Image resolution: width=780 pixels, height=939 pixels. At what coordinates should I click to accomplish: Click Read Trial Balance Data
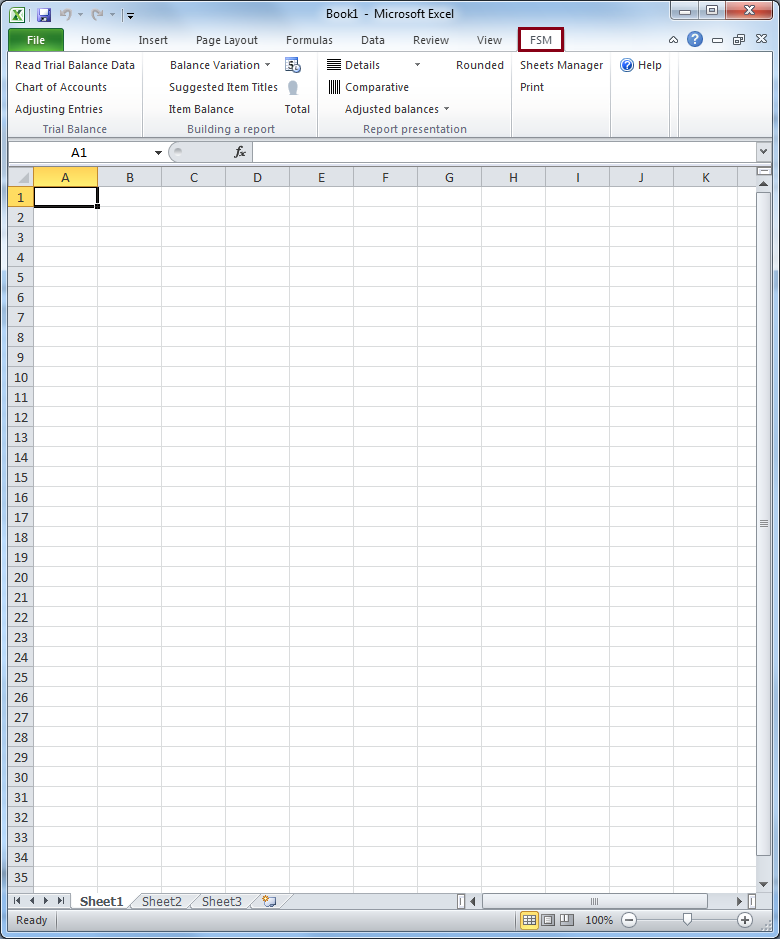pyautogui.click(x=75, y=65)
